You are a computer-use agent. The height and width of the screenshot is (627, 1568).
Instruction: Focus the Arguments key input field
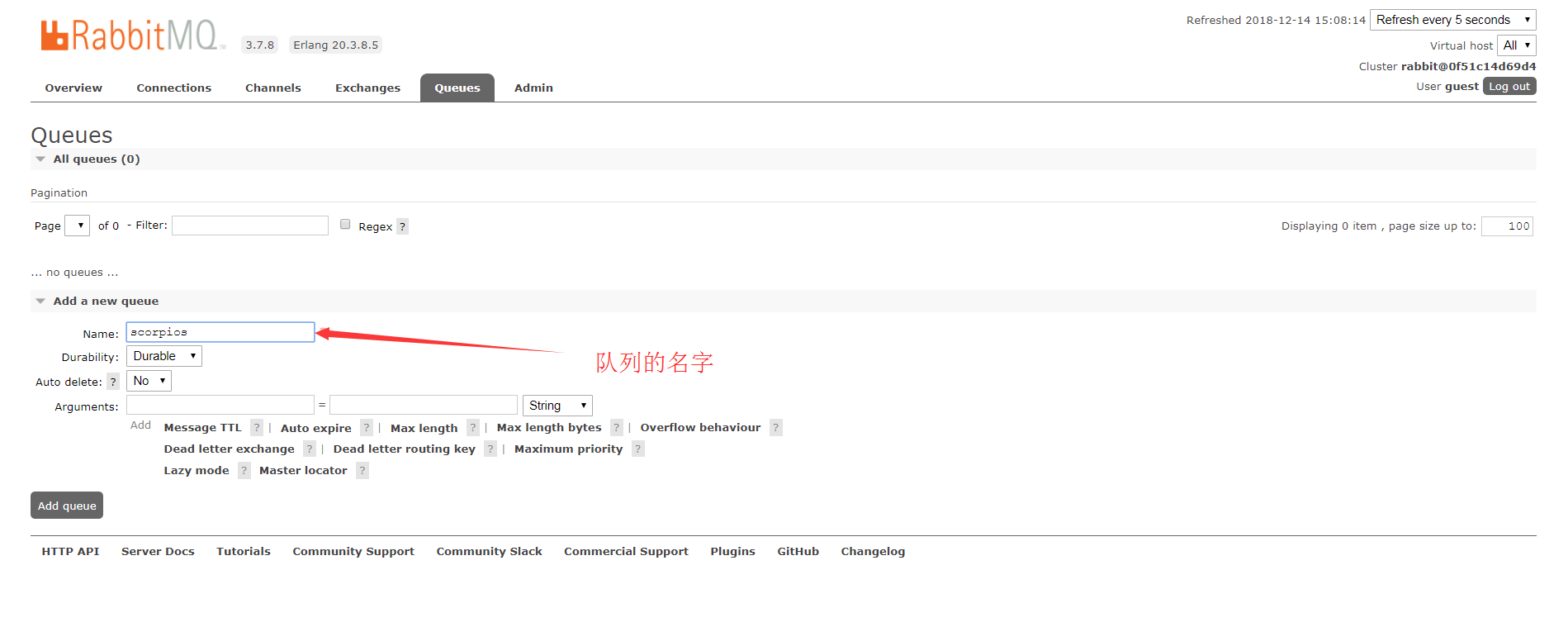point(220,405)
